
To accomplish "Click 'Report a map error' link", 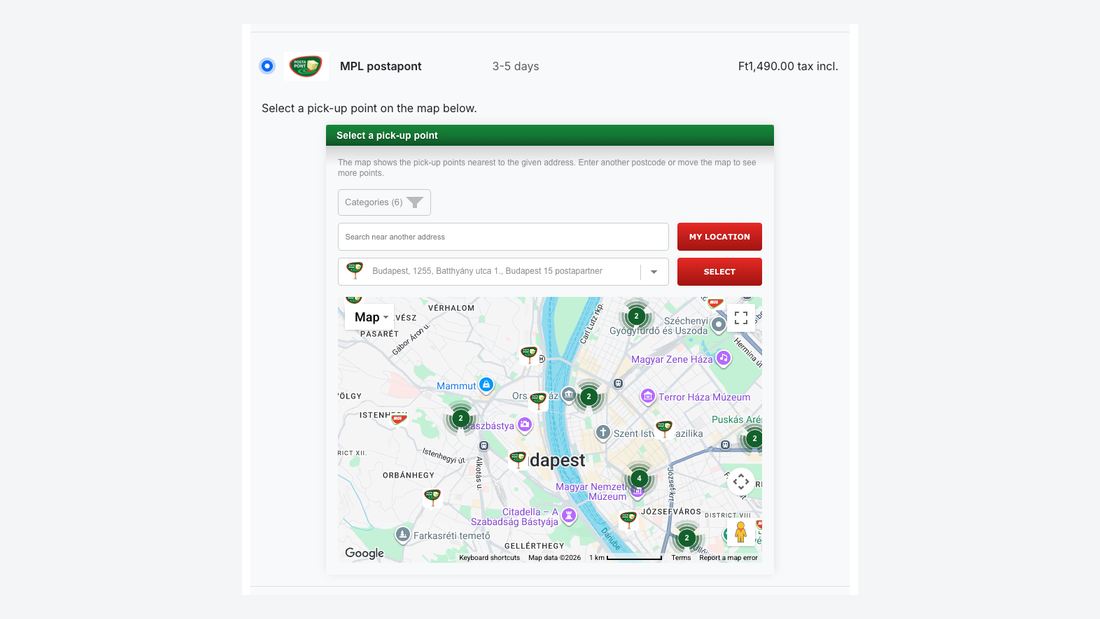I will [728, 558].
